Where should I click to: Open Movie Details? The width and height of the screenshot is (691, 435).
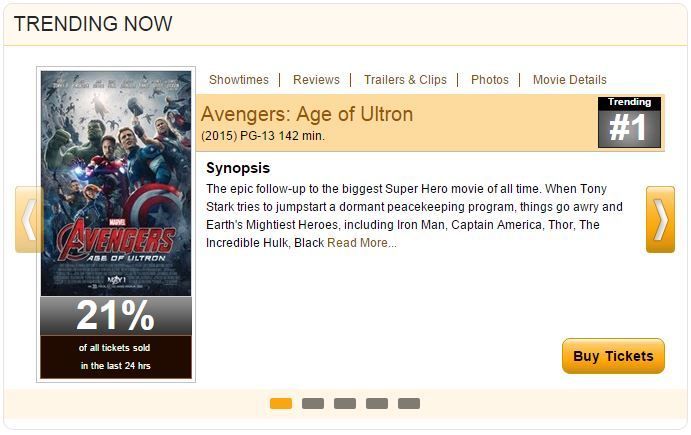(x=569, y=80)
